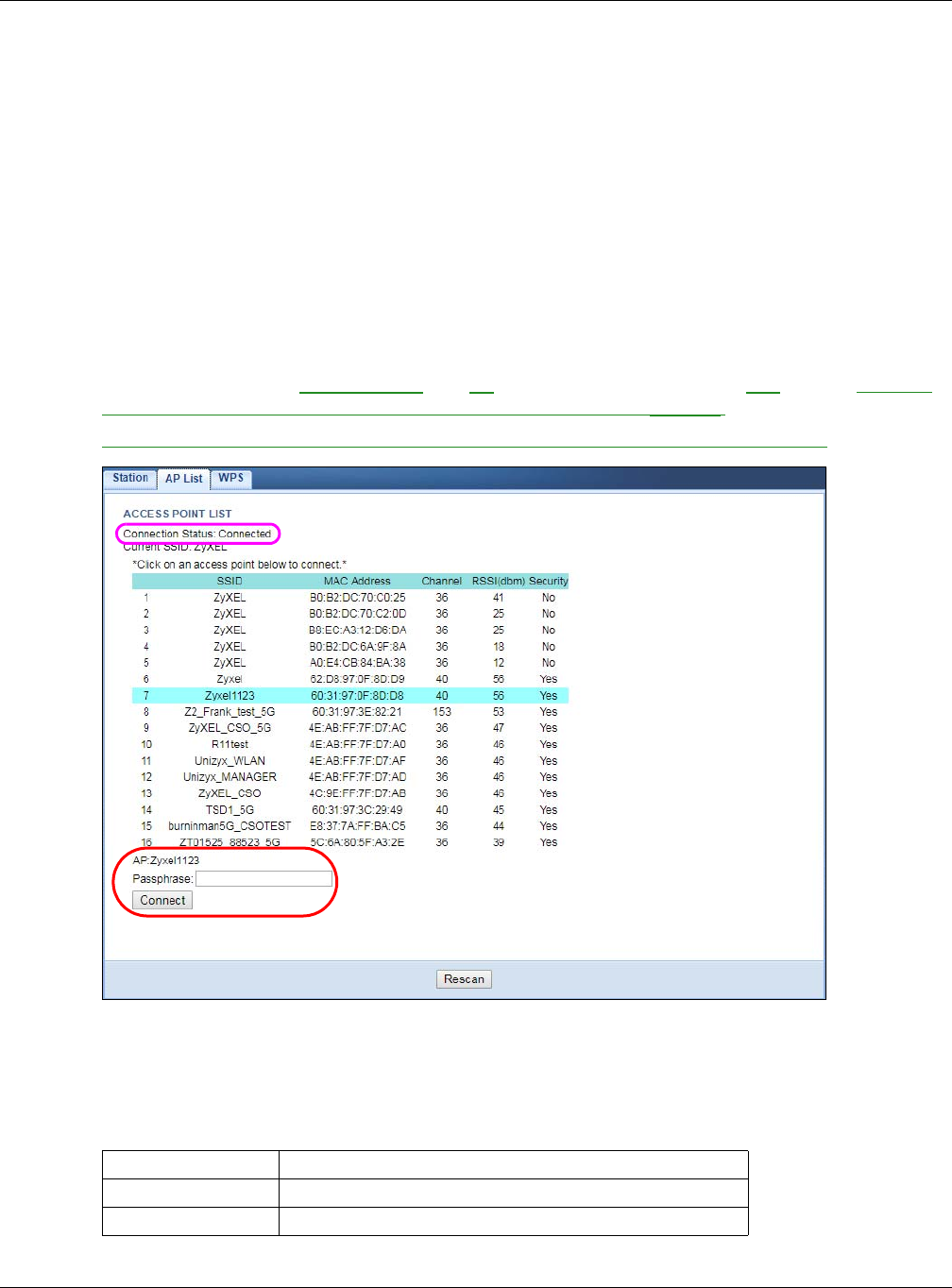Choose access point Z2_Frank_test_5G
Image resolution: width=952 pixels, height=1288 pixels.
pyautogui.click(x=350, y=712)
